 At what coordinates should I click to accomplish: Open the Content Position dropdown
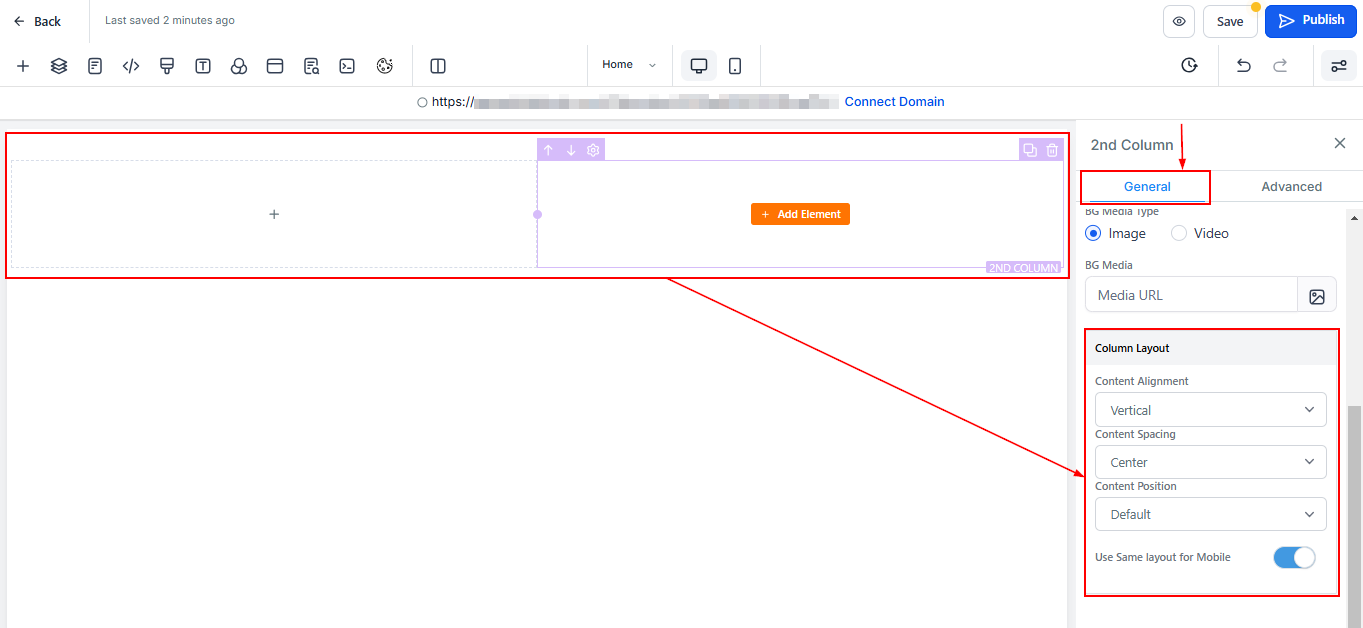(x=1210, y=514)
